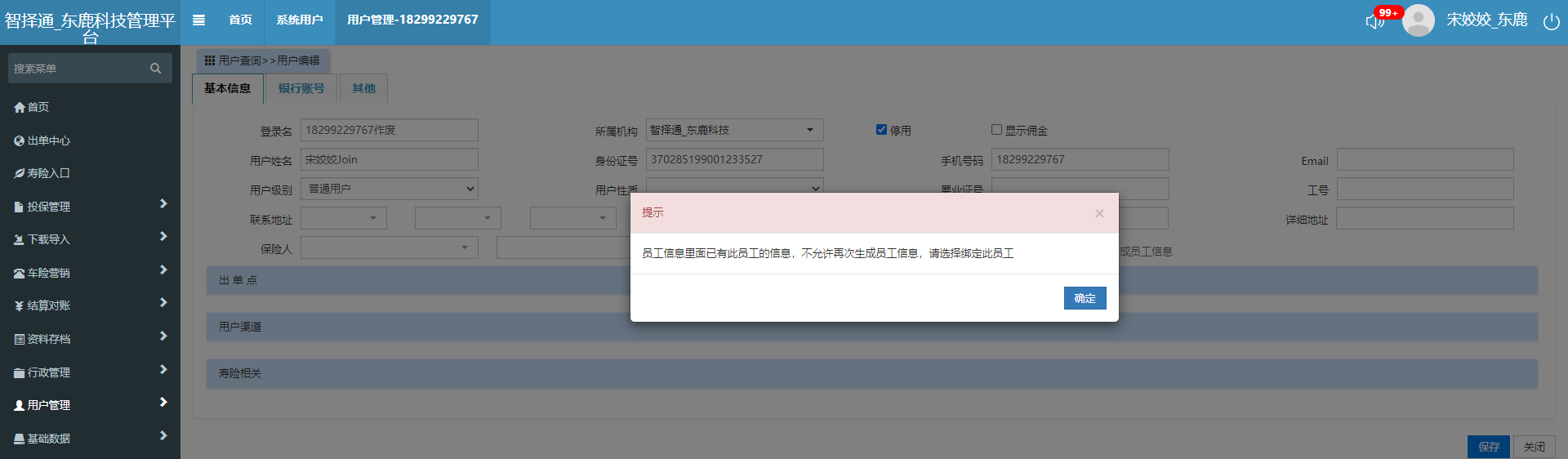Click the list icon beside 资料存档
Image resolution: width=1568 pixels, height=459 pixels.
tap(20, 339)
